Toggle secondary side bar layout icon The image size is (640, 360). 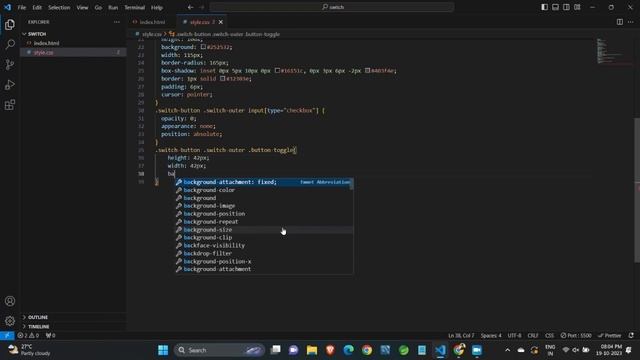(567, 7)
